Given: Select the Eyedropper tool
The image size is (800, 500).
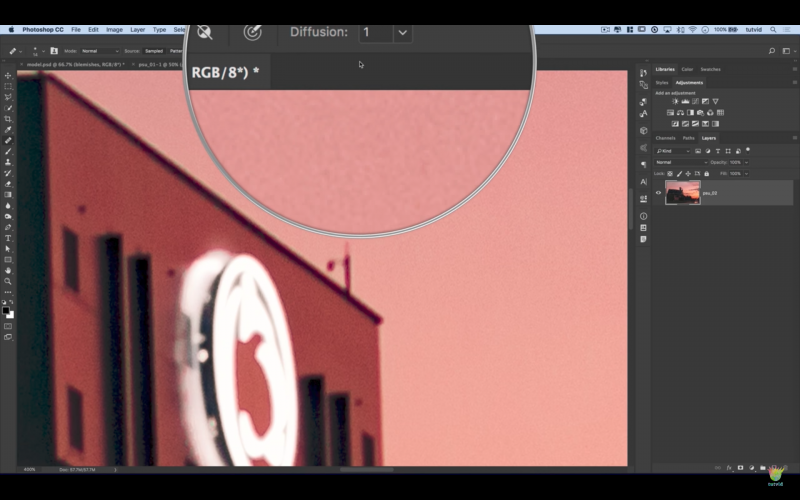Looking at the screenshot, I should pyautogui.click(x=8, y=130).
